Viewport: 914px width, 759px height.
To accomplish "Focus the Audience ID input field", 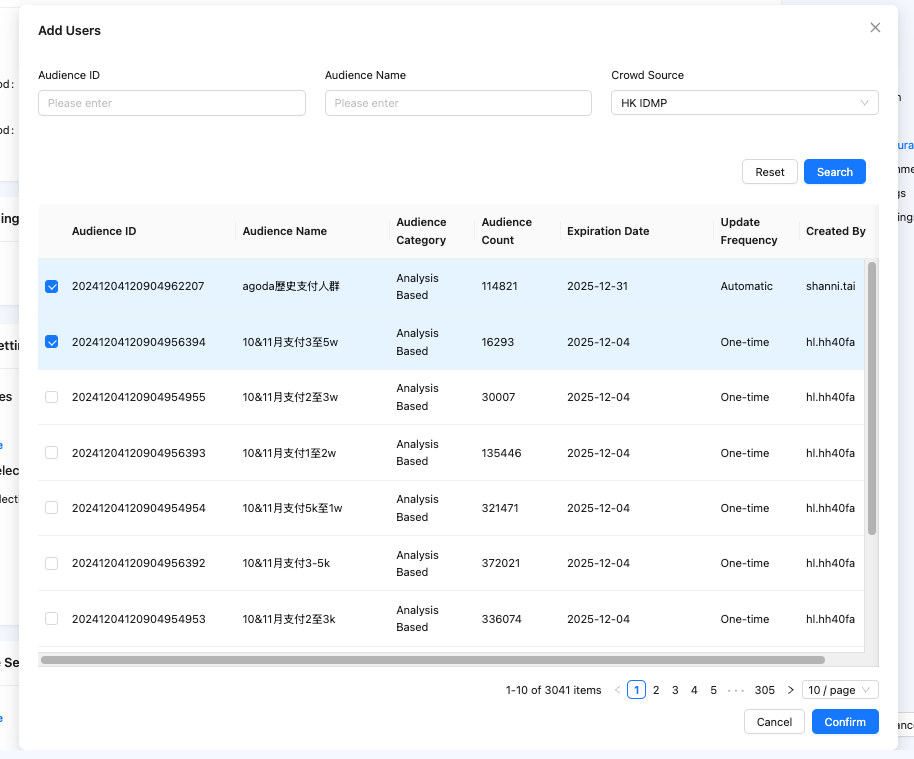I will click(x=172, y=103).
